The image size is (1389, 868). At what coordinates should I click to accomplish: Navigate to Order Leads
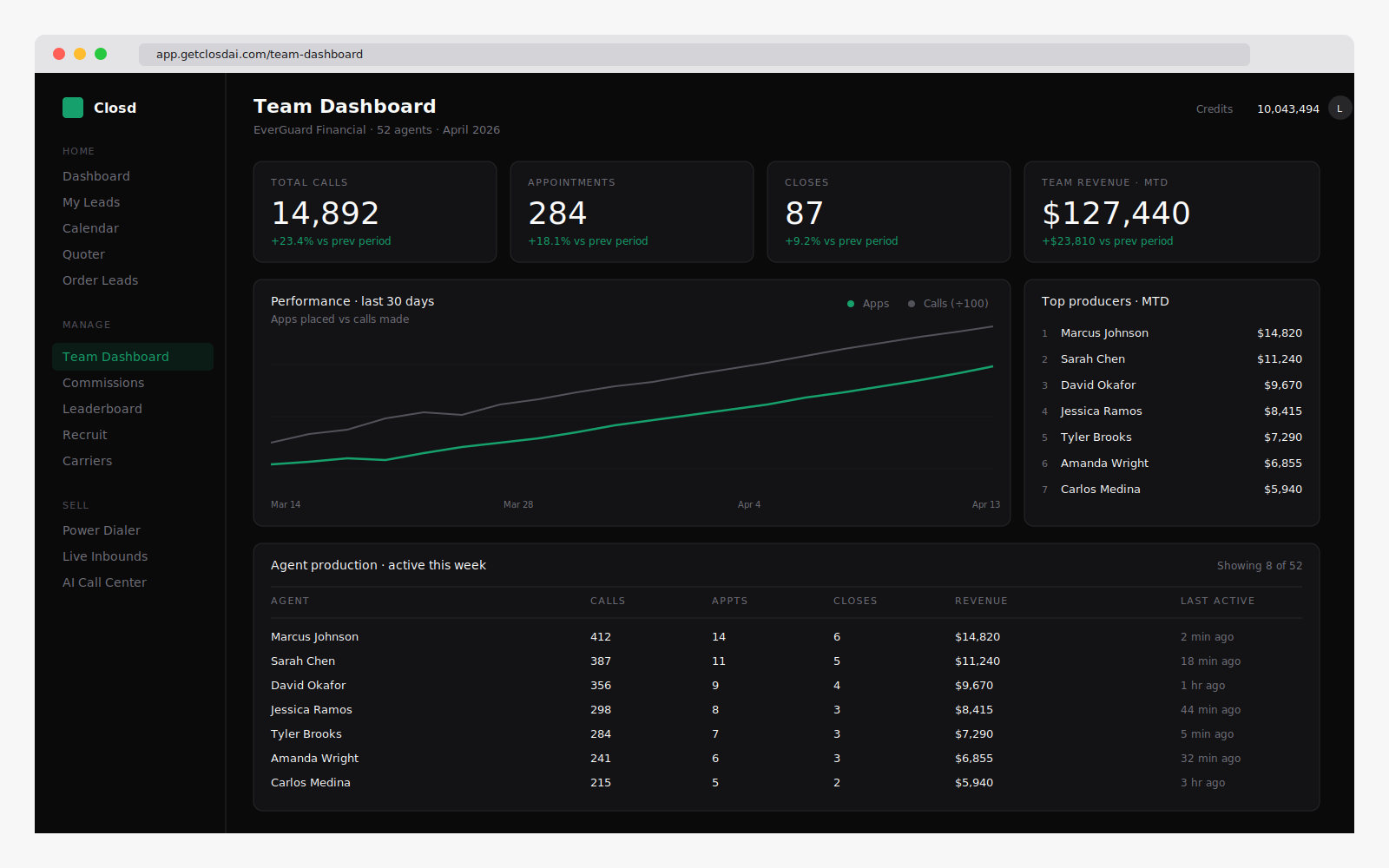pyautogui.click(x=100, y=280)
